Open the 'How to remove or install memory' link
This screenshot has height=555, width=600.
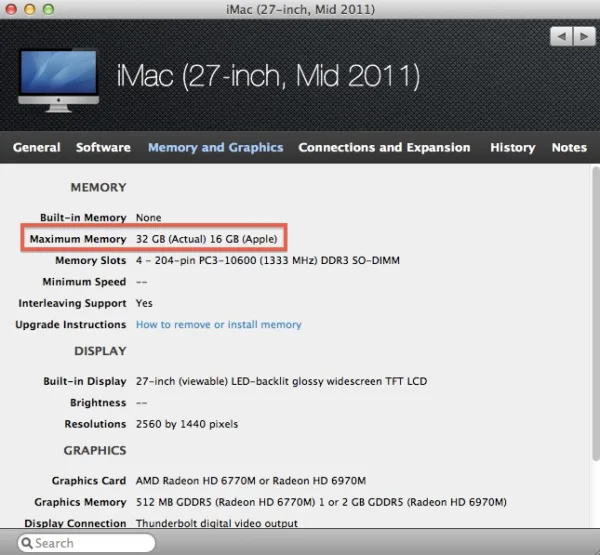[x=218, y=325]
